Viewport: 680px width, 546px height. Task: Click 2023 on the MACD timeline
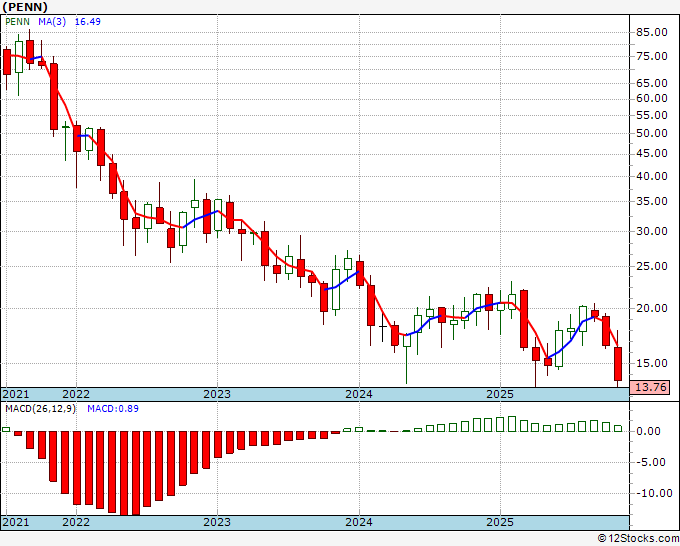coord(217,522)
